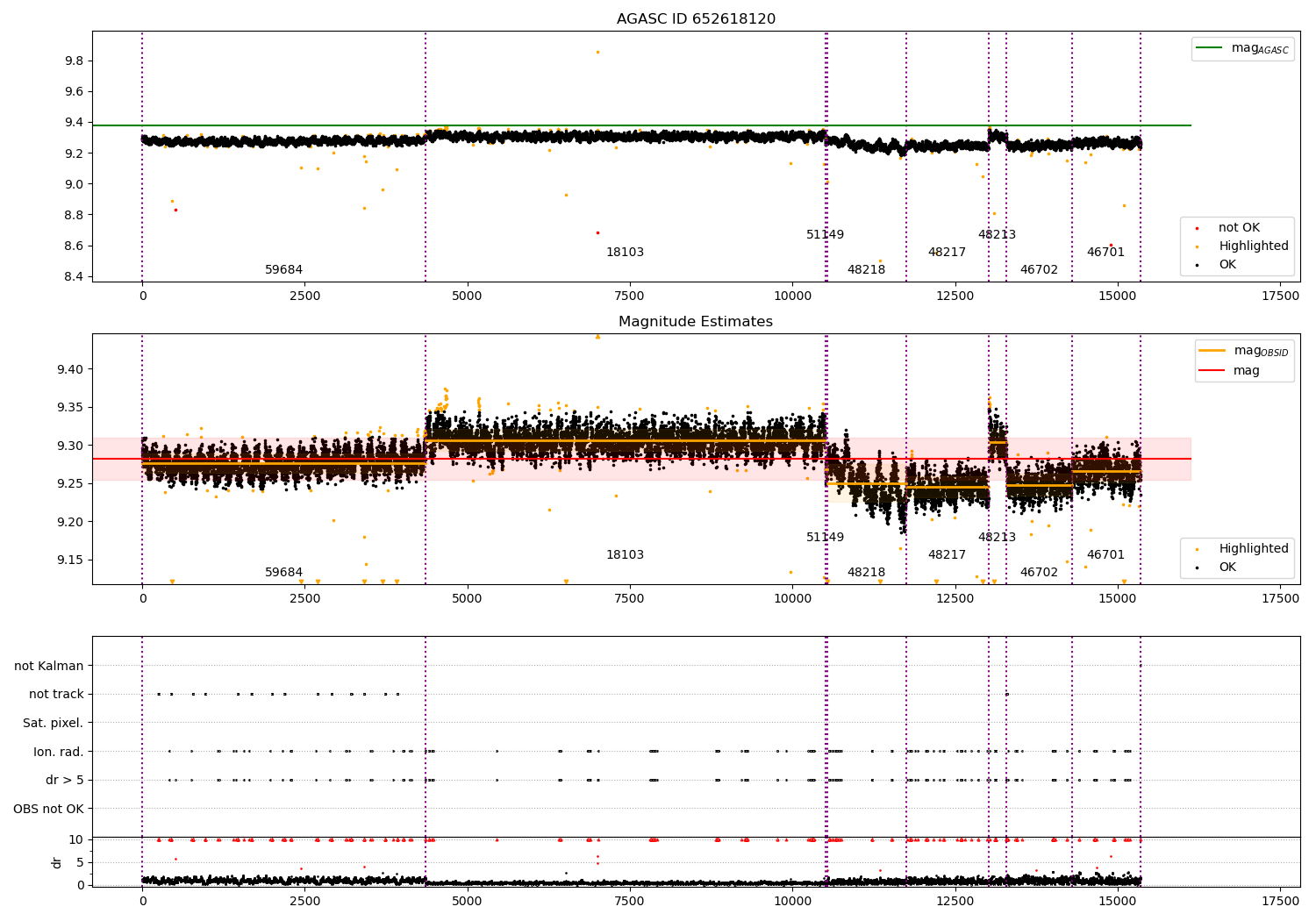Click the red 'mag' legend line sample

tap(1212, 370)
